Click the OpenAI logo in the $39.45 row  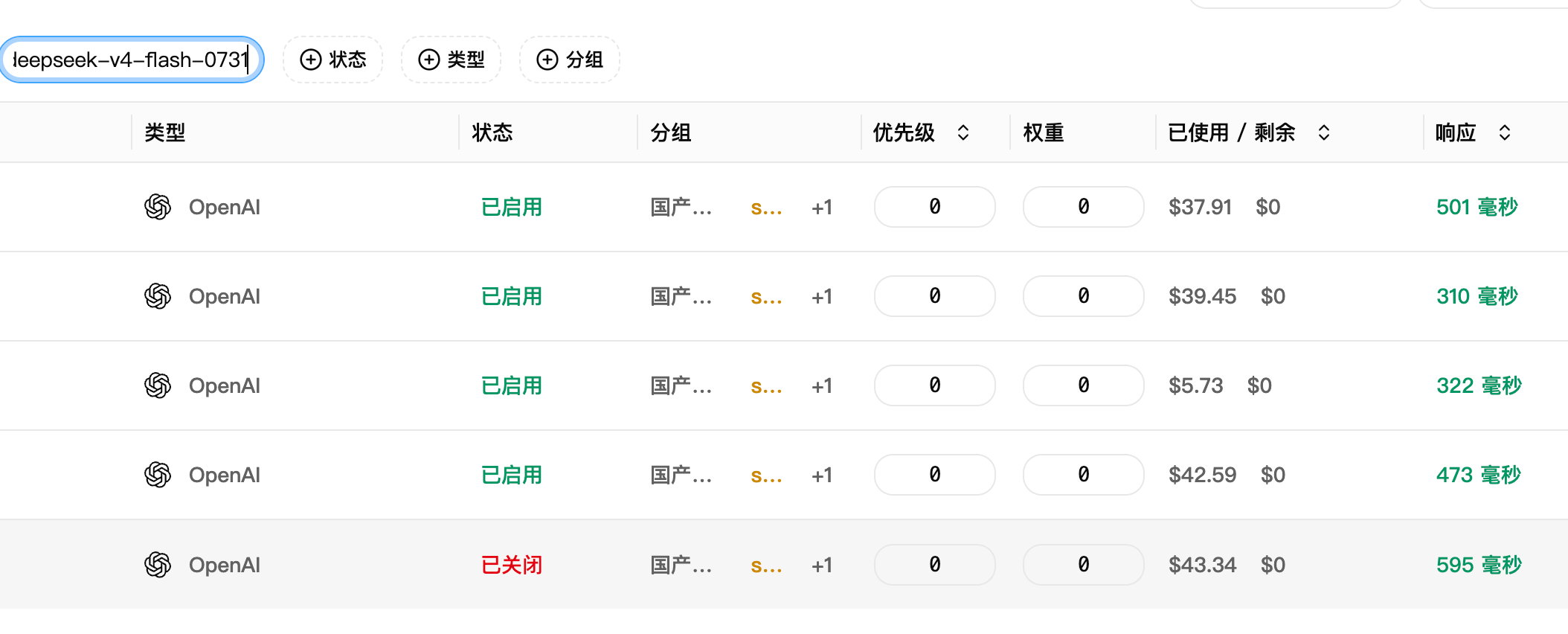(x=158, y=296)
